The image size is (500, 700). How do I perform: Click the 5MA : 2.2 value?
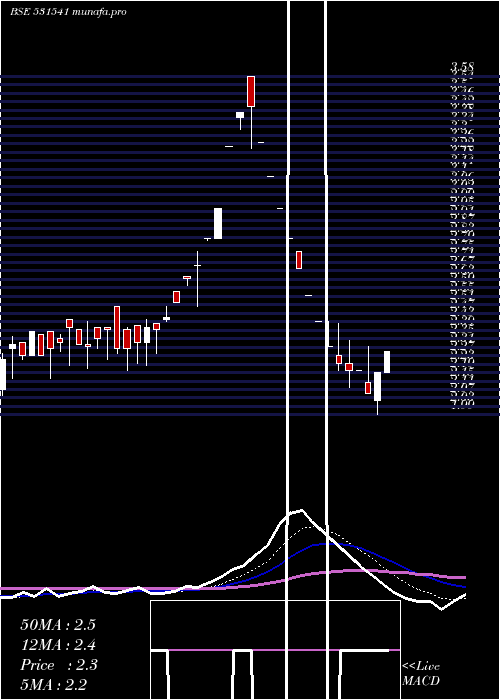(53, 684)
